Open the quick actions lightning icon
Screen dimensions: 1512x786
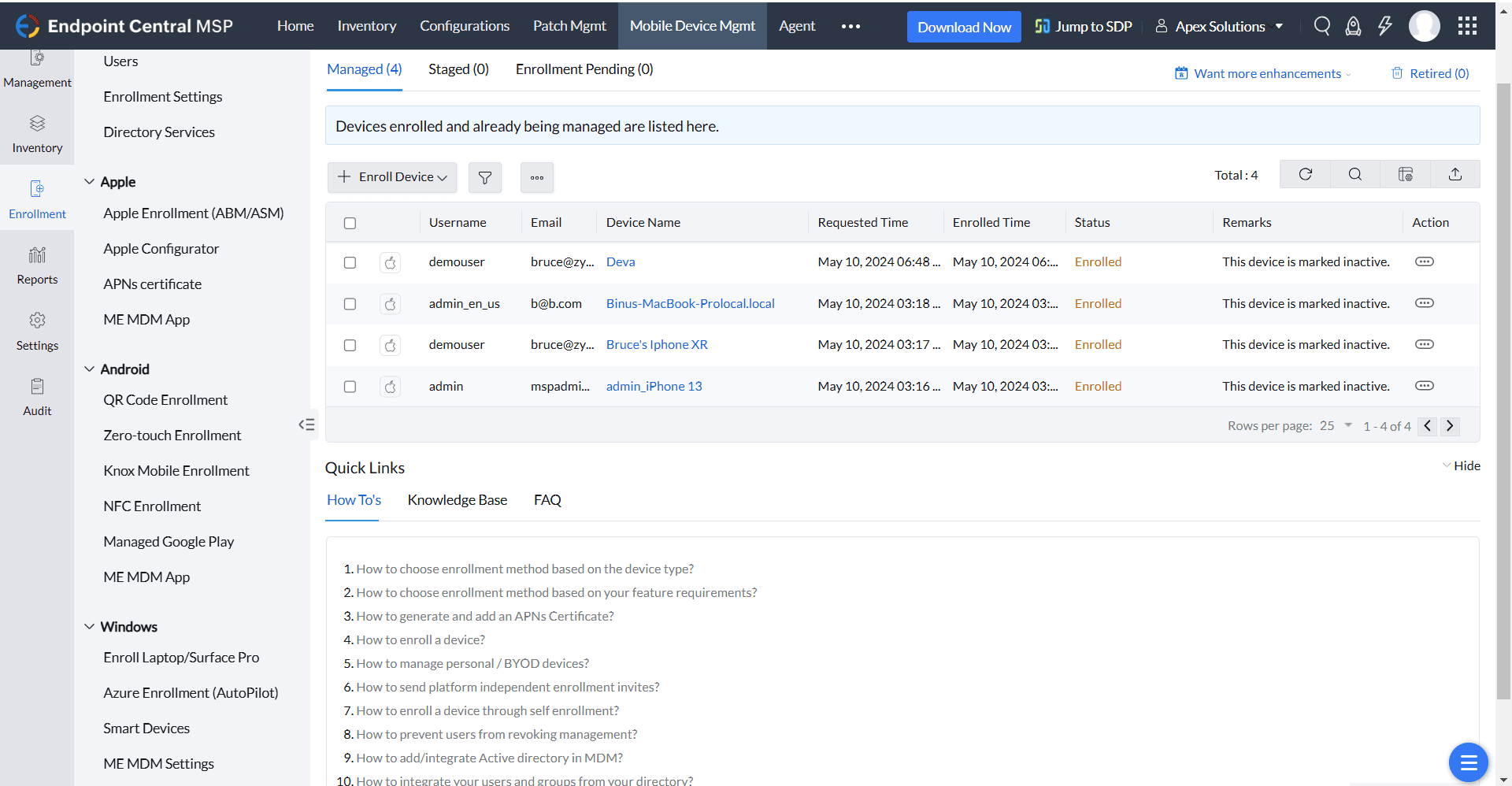click(x=1384, y=26)
